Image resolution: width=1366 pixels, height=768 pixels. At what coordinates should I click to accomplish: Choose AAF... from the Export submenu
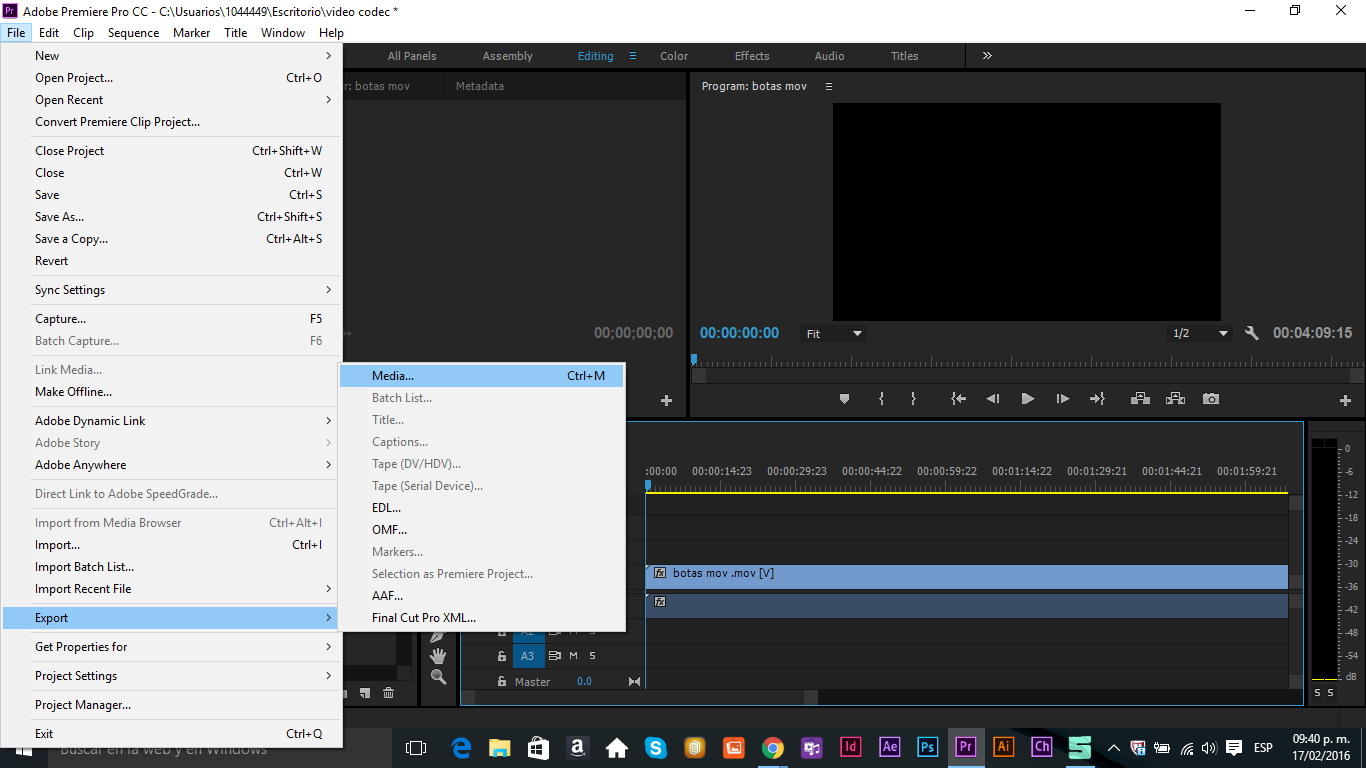[x=482, y=596]
